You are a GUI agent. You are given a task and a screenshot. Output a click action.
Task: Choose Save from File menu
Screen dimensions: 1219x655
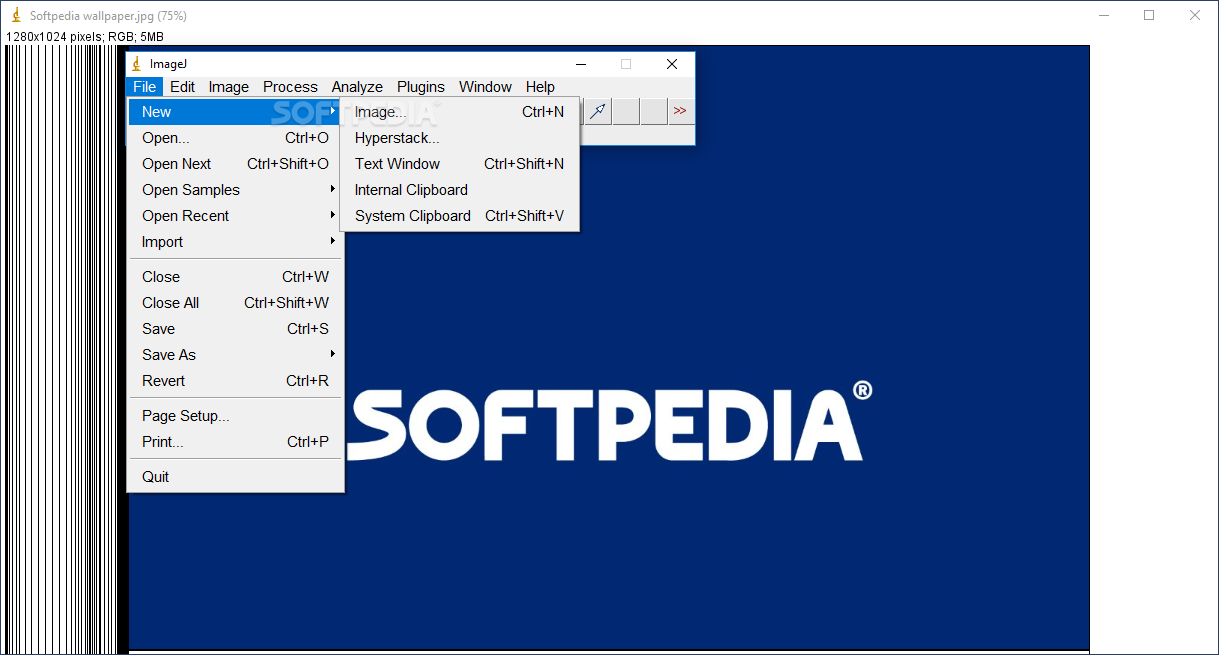(x=236, y=329)
